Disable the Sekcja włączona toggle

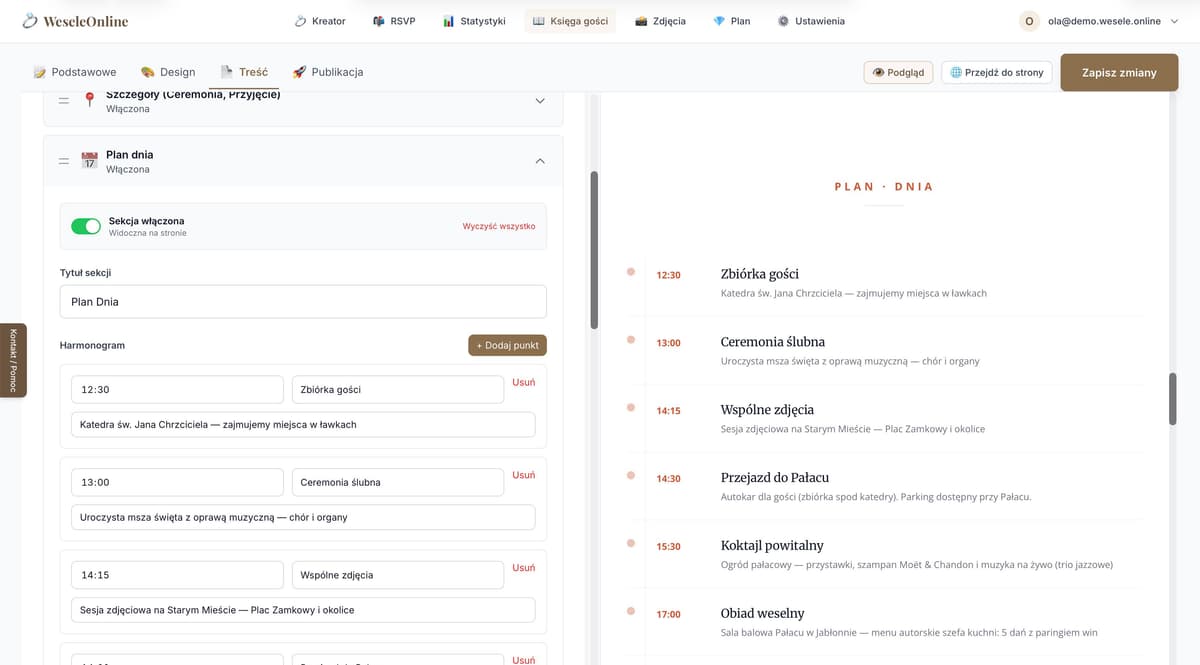pyautogui.click(x=86, y=227)
